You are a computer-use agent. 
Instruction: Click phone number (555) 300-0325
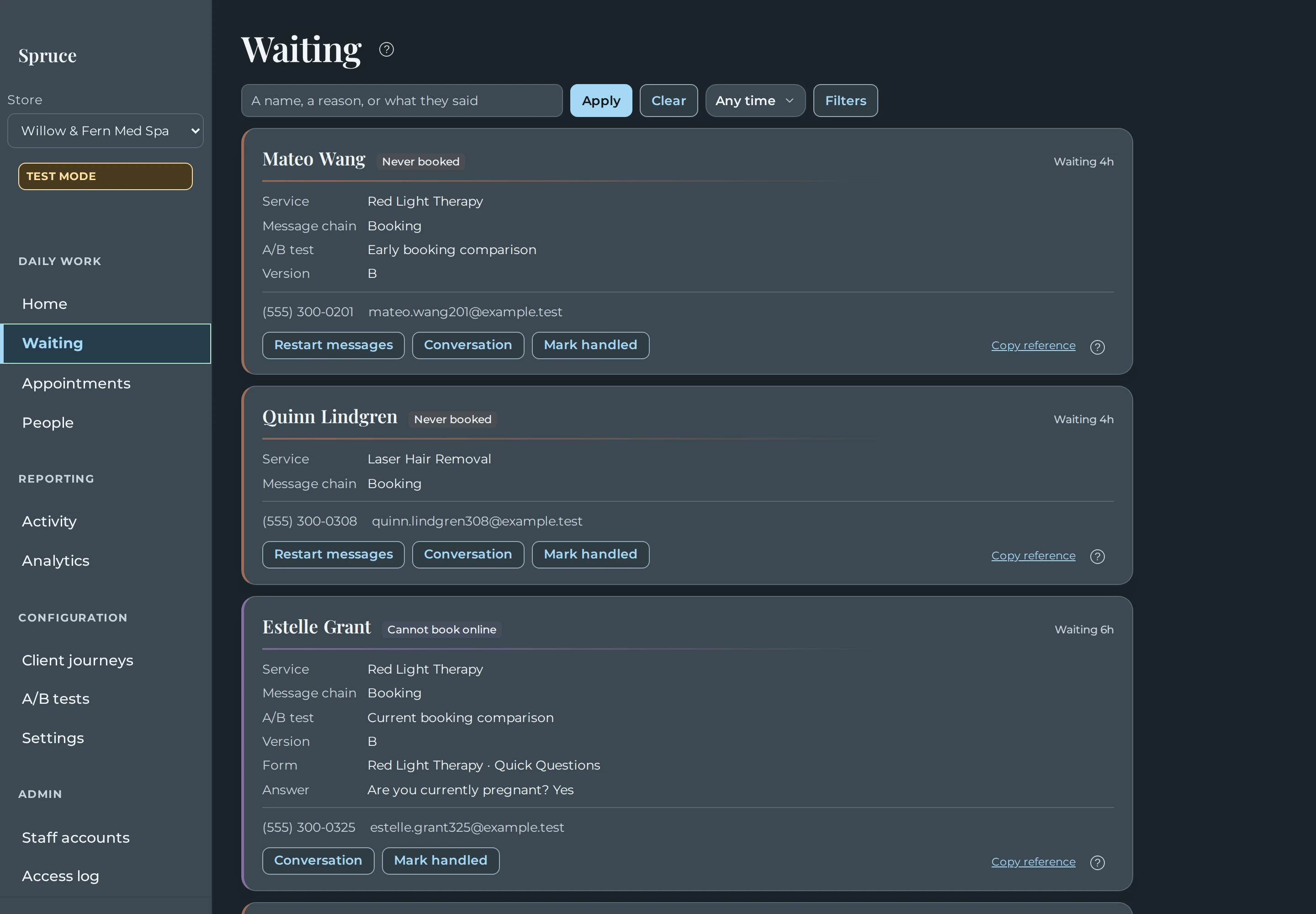[309, 828]
